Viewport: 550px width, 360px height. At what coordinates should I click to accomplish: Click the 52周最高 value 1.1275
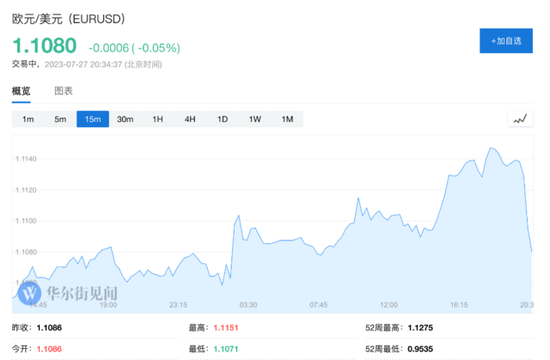420,328
